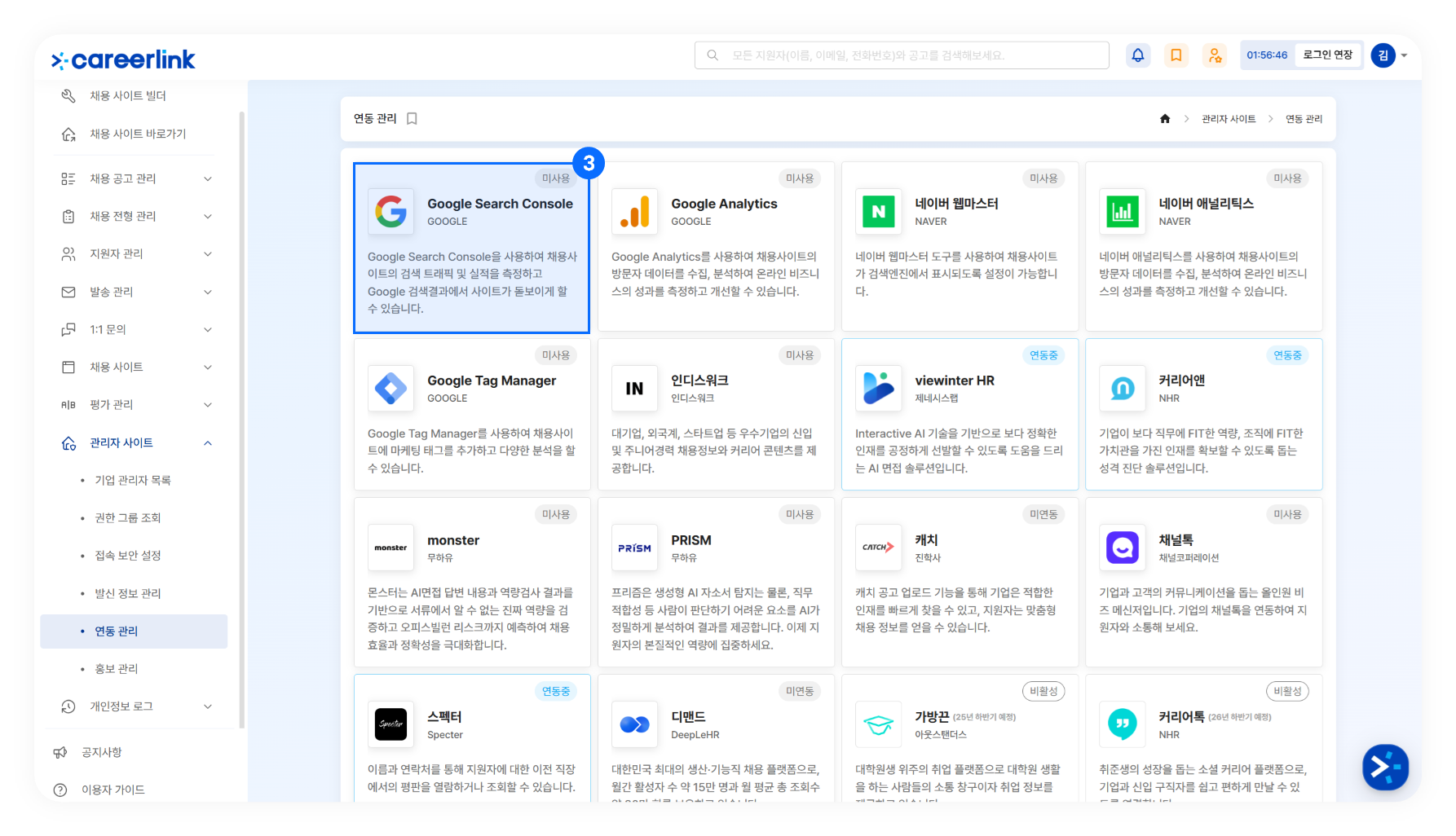Expand the 채용 전형 관리 menu
Screen dimensions: 1456x836
tap(208, 216)
